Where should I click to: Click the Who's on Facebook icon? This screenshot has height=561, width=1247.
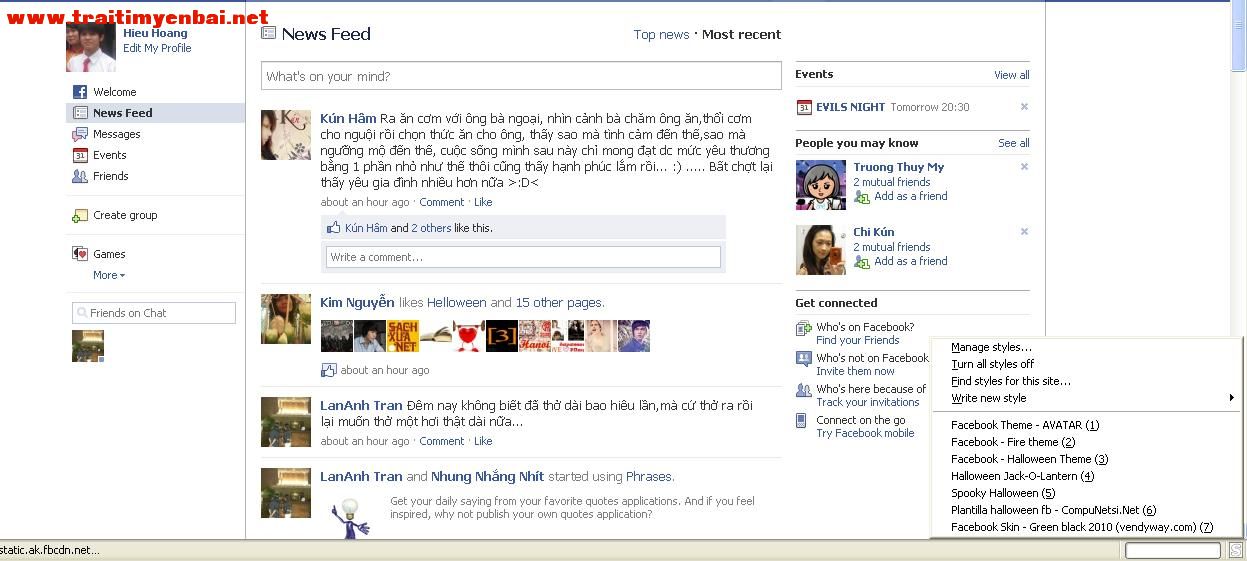coord(803,329)
